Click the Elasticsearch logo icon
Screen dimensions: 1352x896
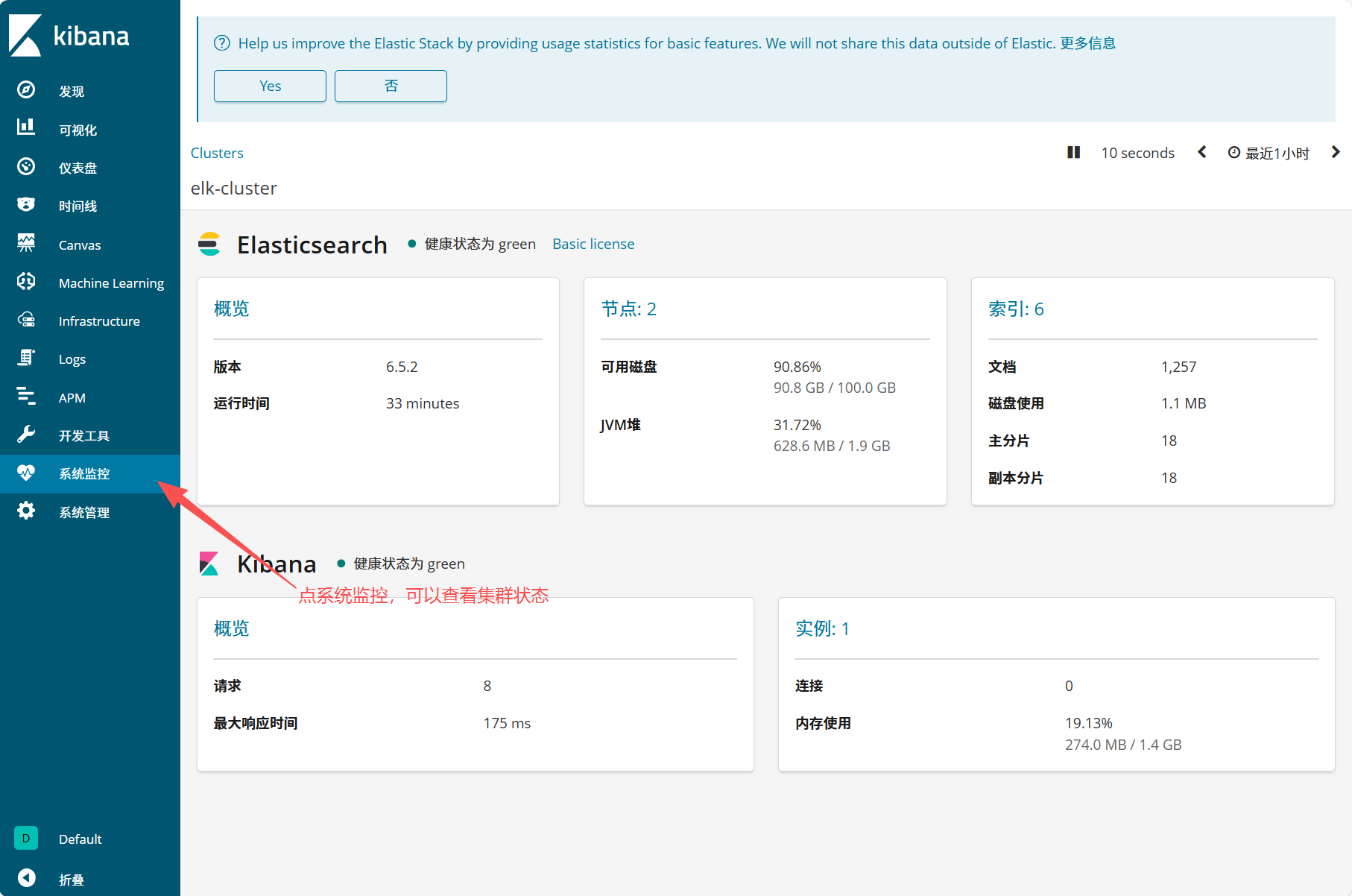[x=209, y=244]
